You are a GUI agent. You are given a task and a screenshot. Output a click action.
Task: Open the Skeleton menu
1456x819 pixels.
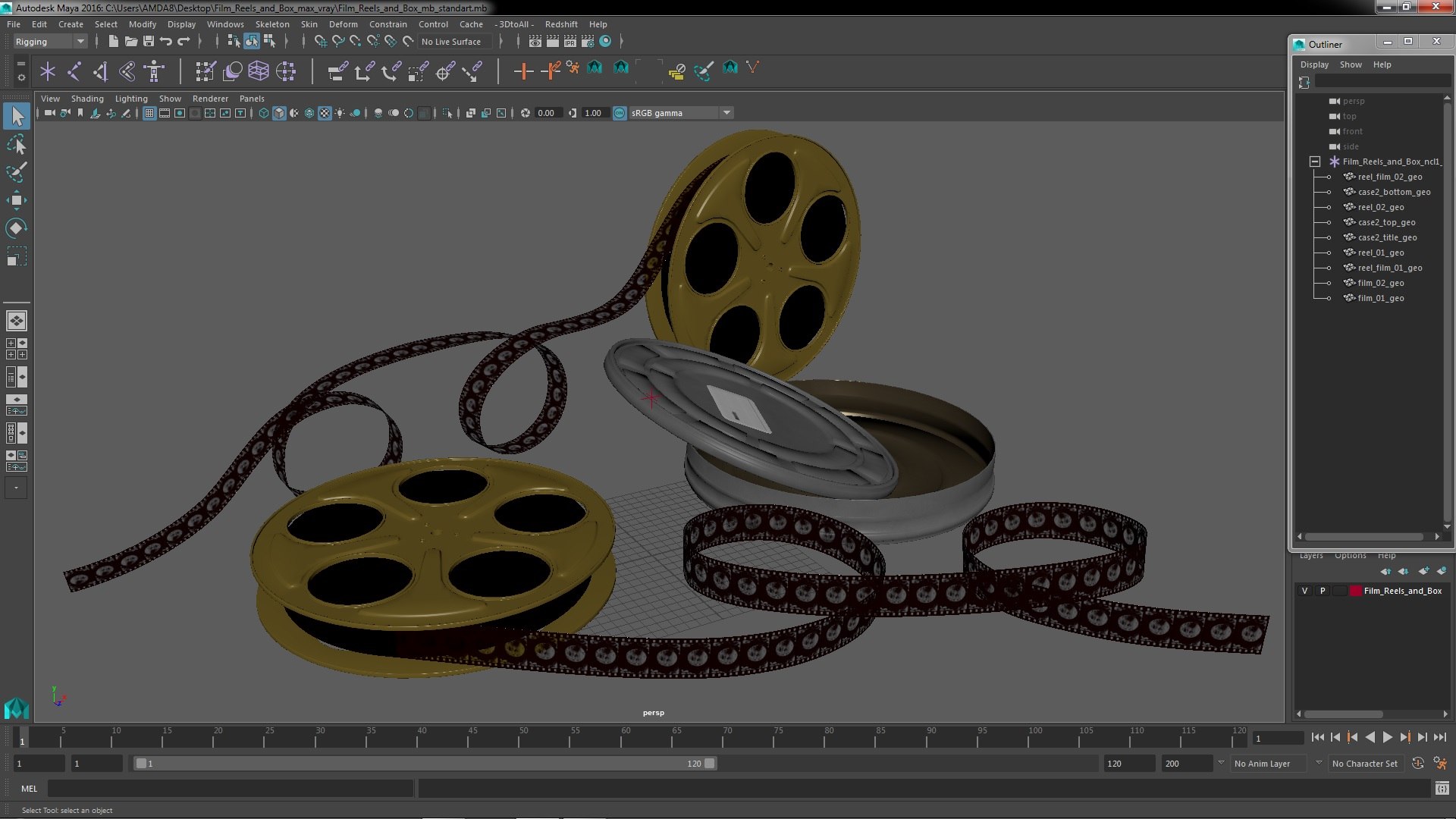click(271, 24)
